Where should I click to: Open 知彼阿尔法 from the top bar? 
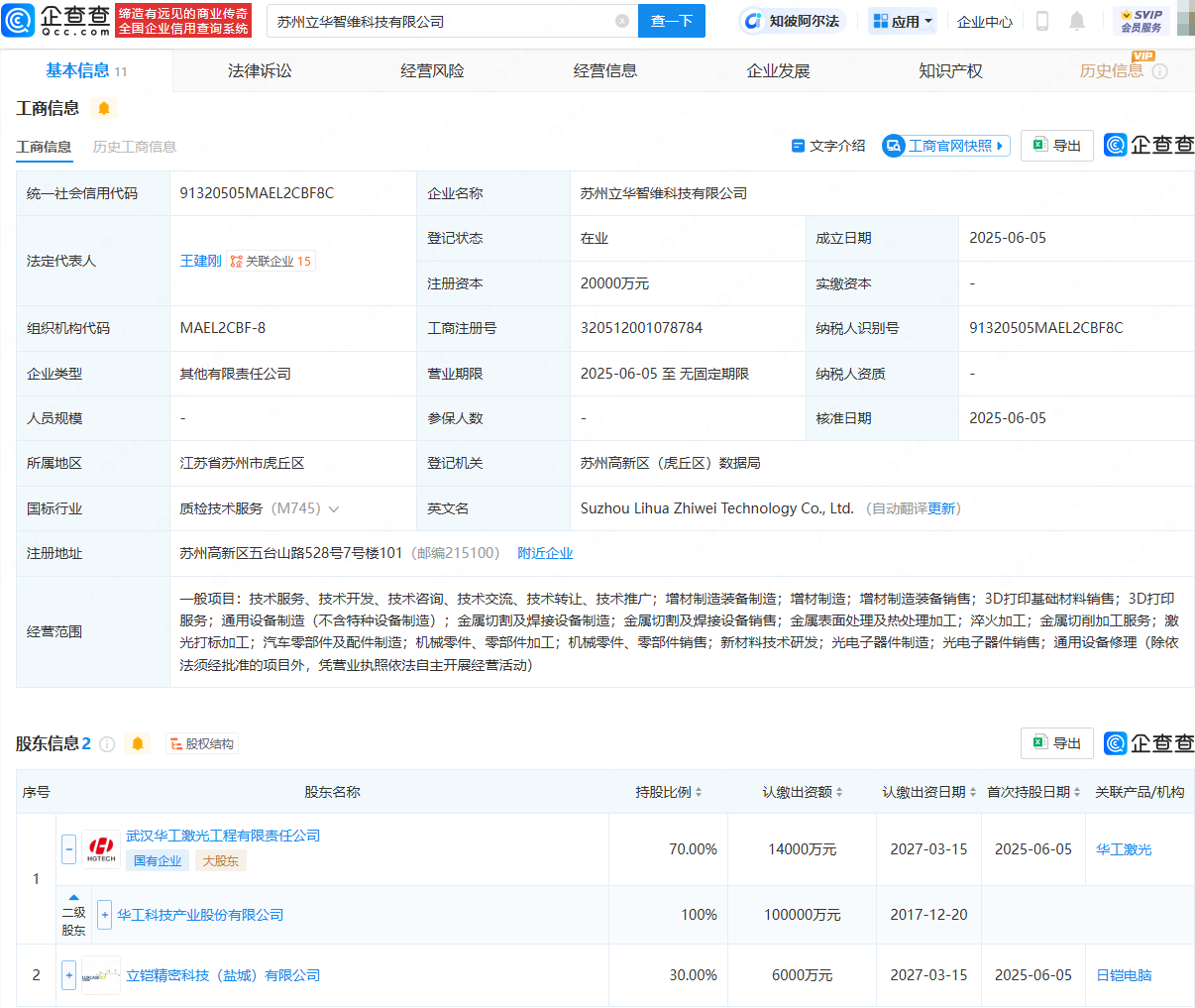[792, 21]
